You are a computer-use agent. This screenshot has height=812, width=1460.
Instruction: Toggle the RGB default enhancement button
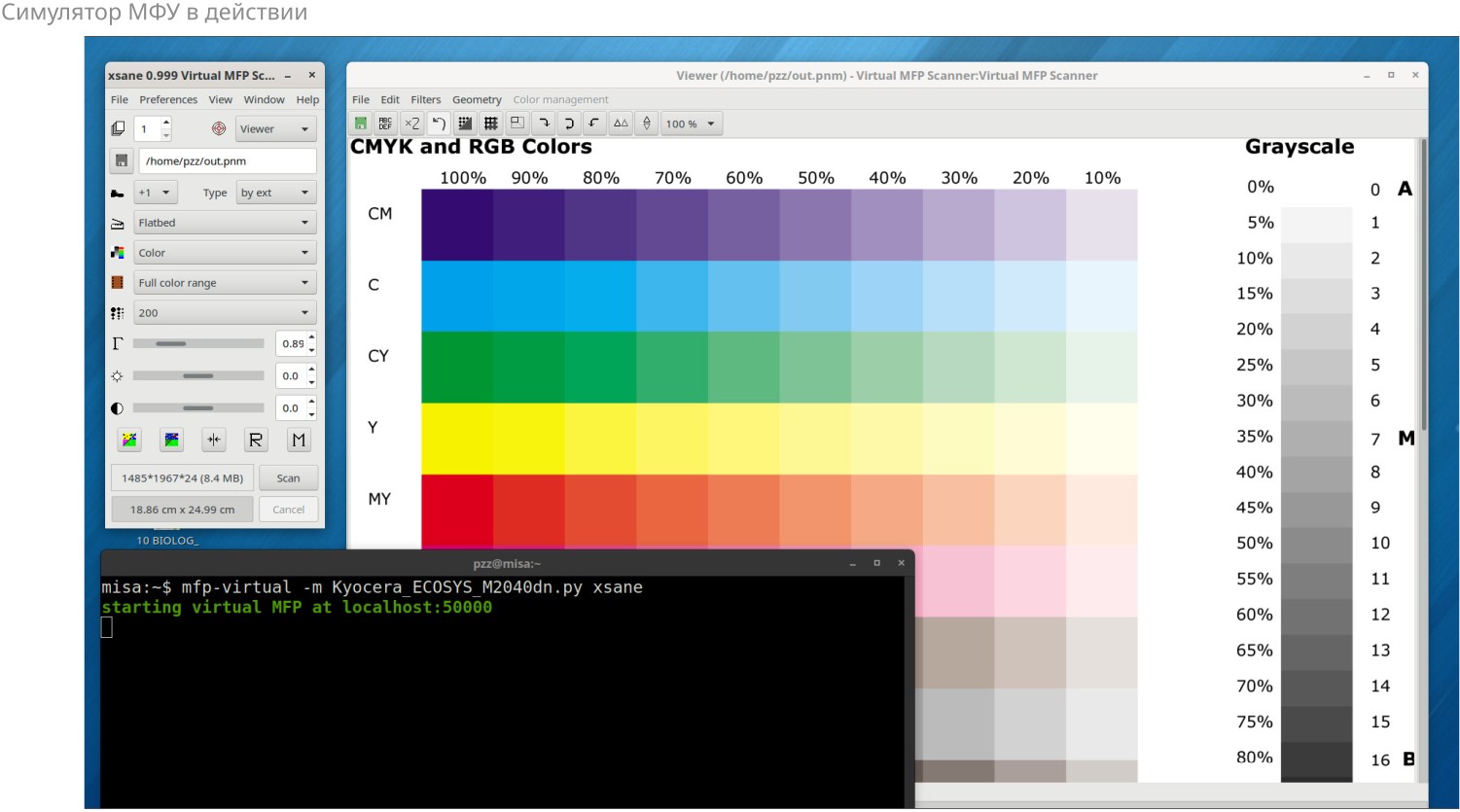tap(129, 441)
